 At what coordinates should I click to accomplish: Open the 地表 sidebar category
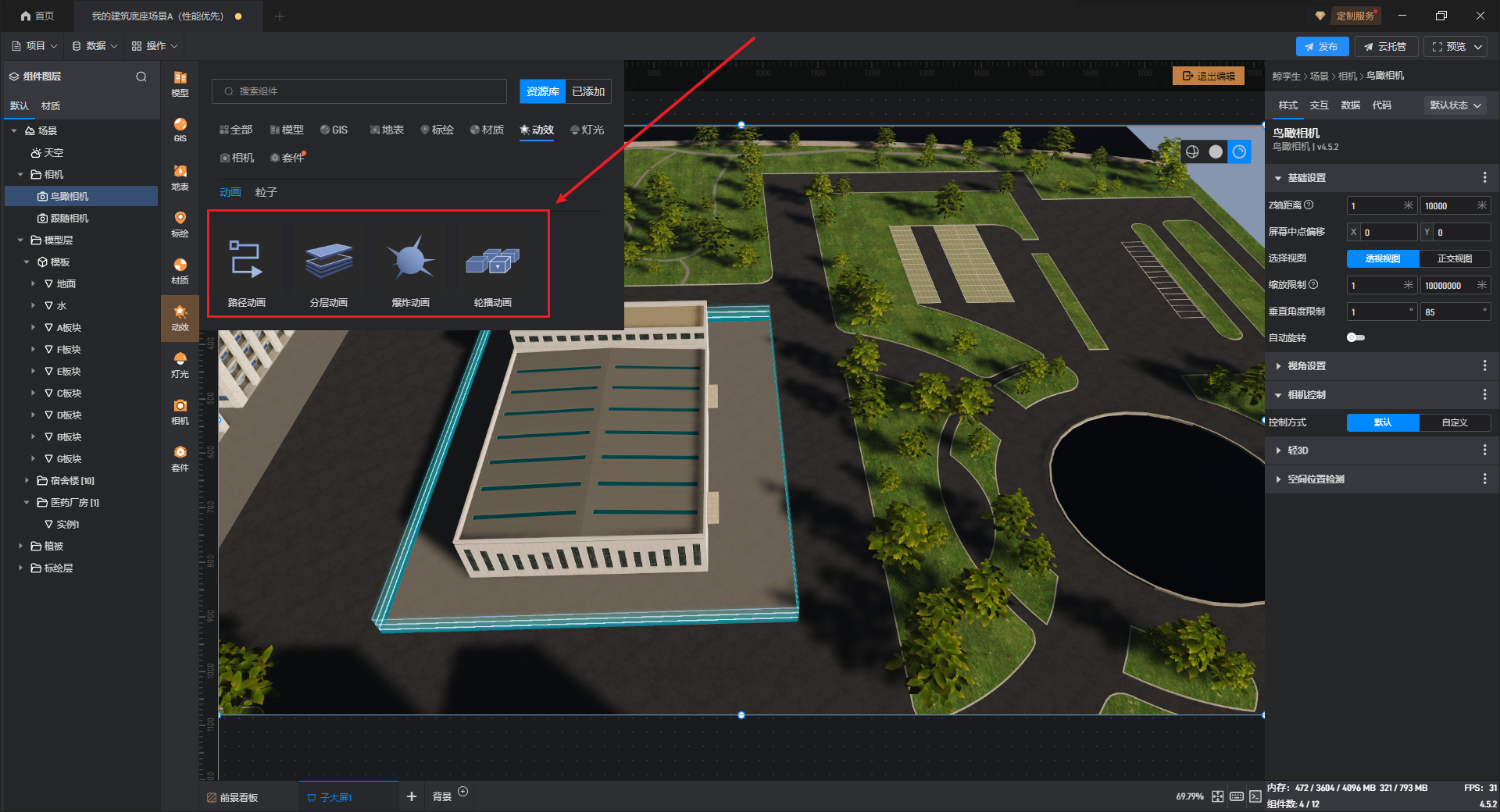[x=180, y=177]
